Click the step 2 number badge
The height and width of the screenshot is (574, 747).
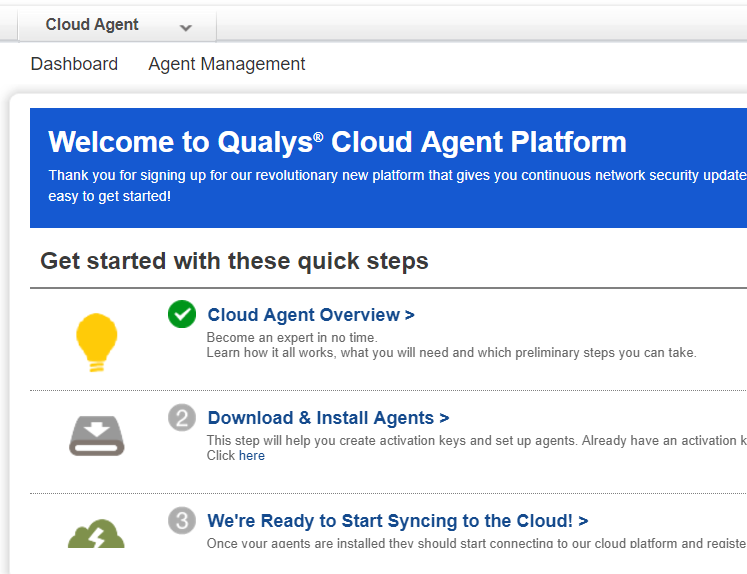182,418
